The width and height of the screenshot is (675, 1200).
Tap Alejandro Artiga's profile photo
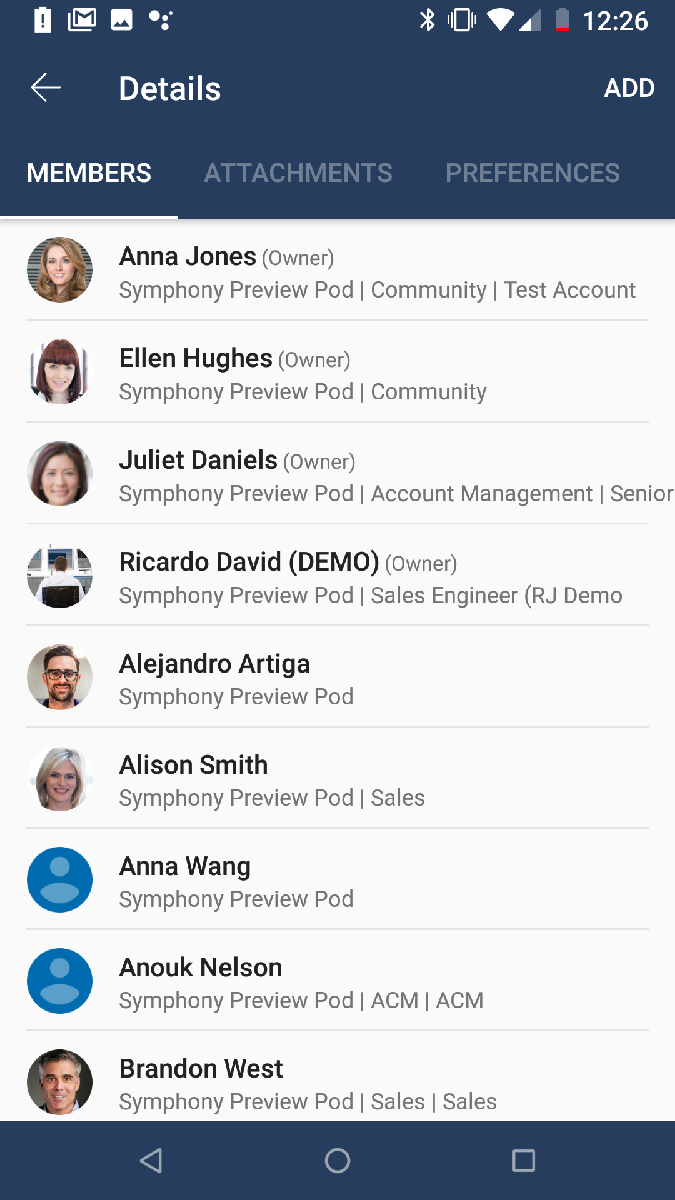pyautogui.click(x=60, y=677)
